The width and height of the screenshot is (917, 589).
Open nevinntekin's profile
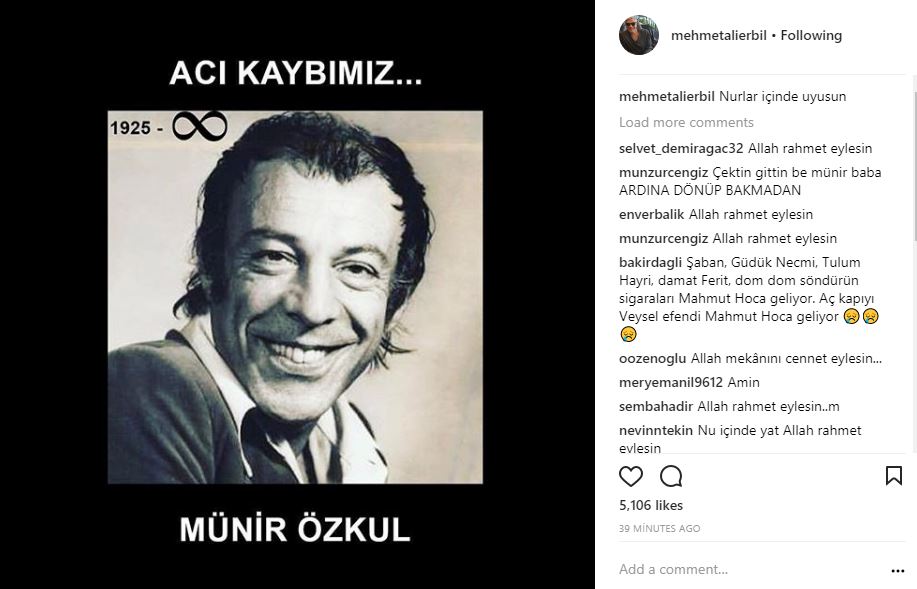point(656,430)
